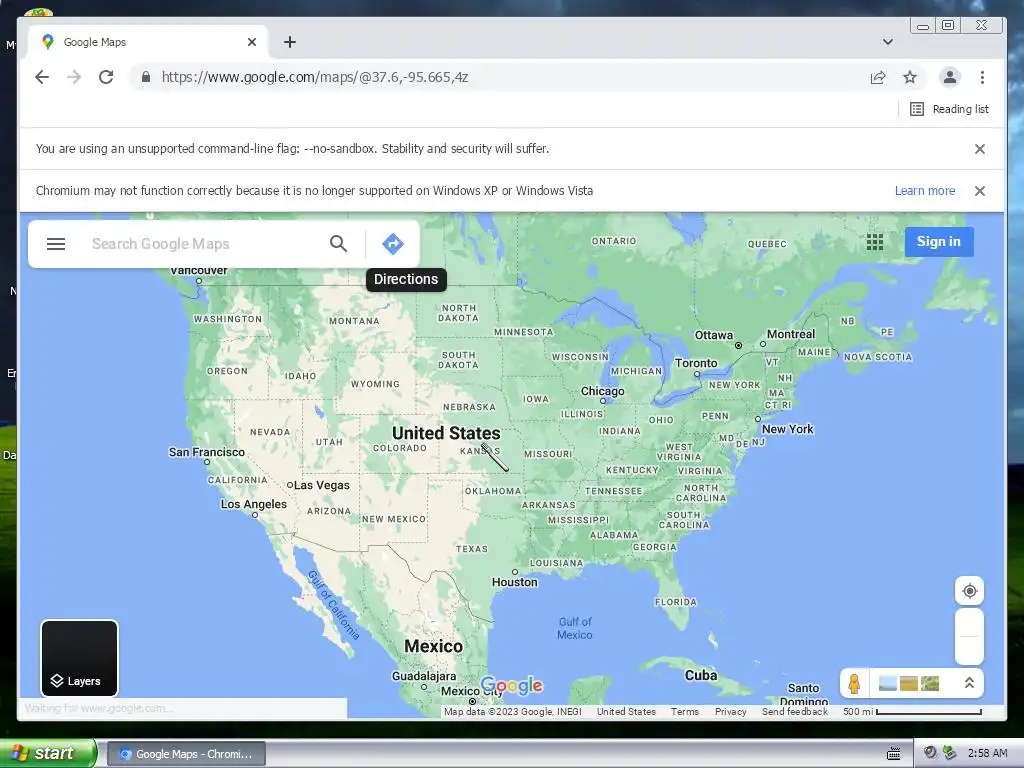Click the Montreal city label
Image resolution: width=1024 pixels, height=768 pixels.
[x=791, y=334]
